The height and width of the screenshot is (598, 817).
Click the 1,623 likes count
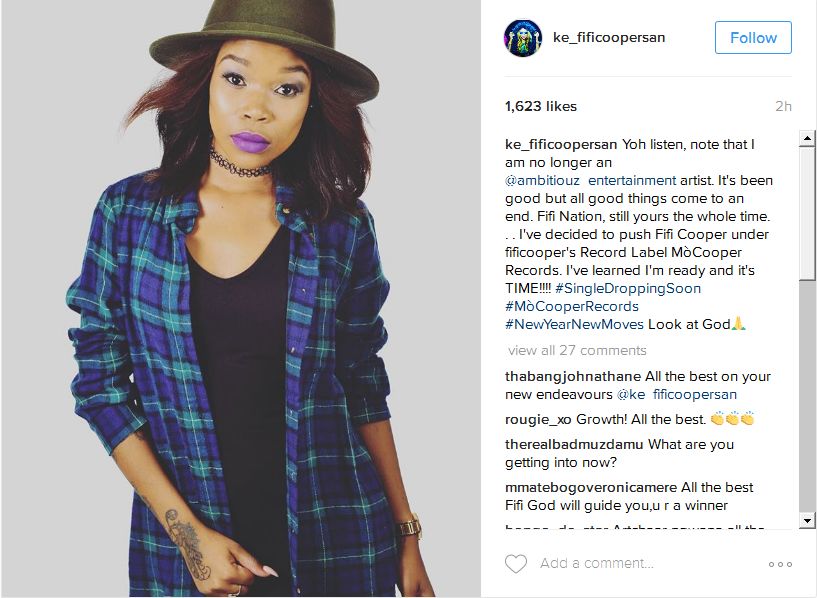[x=541, y=106]
